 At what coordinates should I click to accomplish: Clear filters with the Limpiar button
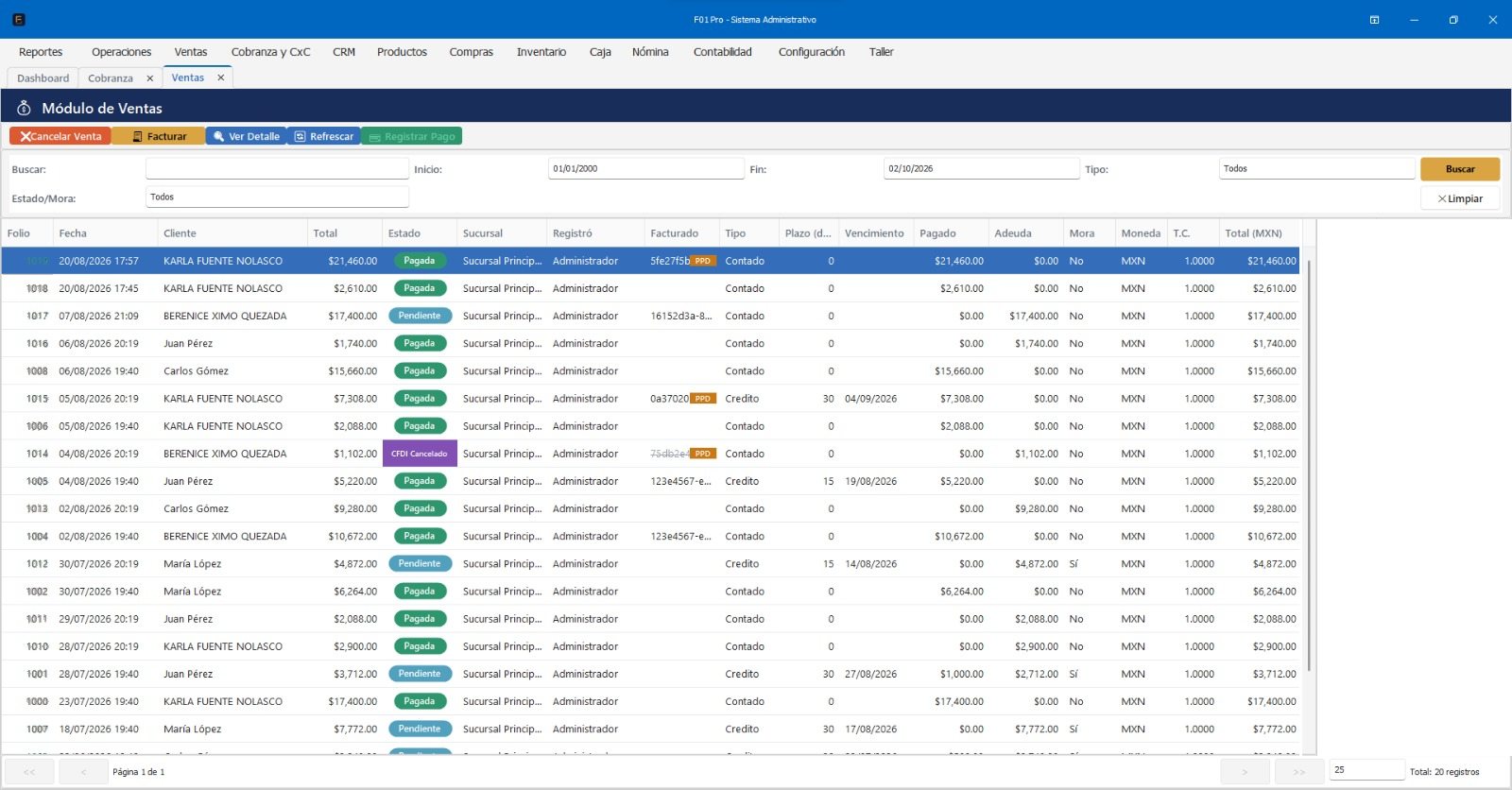pos(1460,198)
